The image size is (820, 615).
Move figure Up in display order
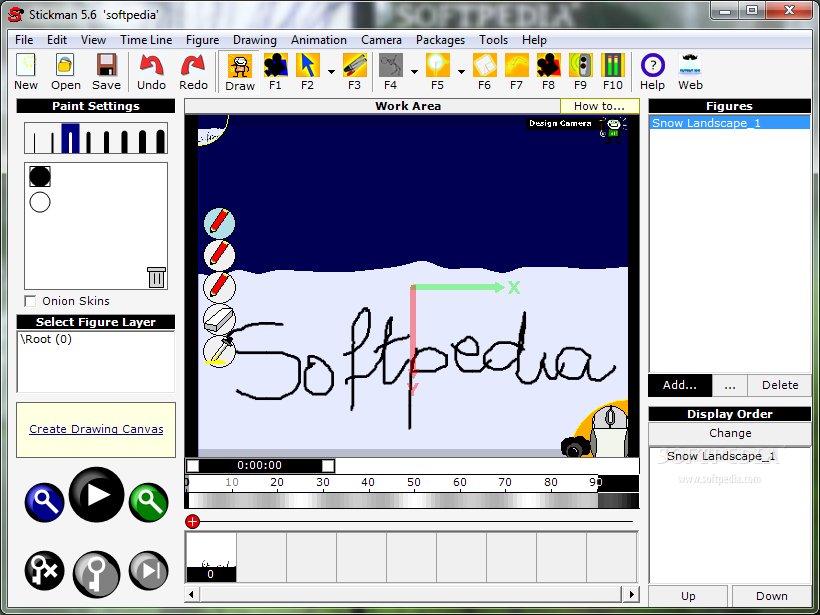(x=688, y=596)
